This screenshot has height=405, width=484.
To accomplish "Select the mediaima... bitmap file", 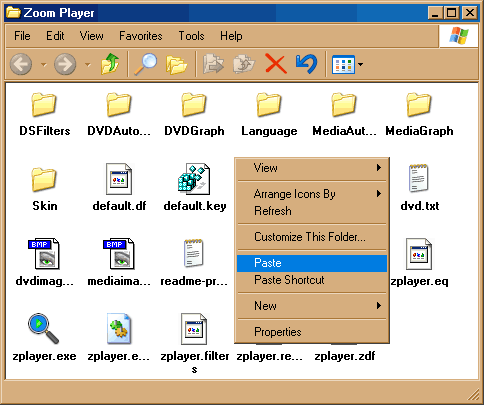I will [x=119, y=263].
